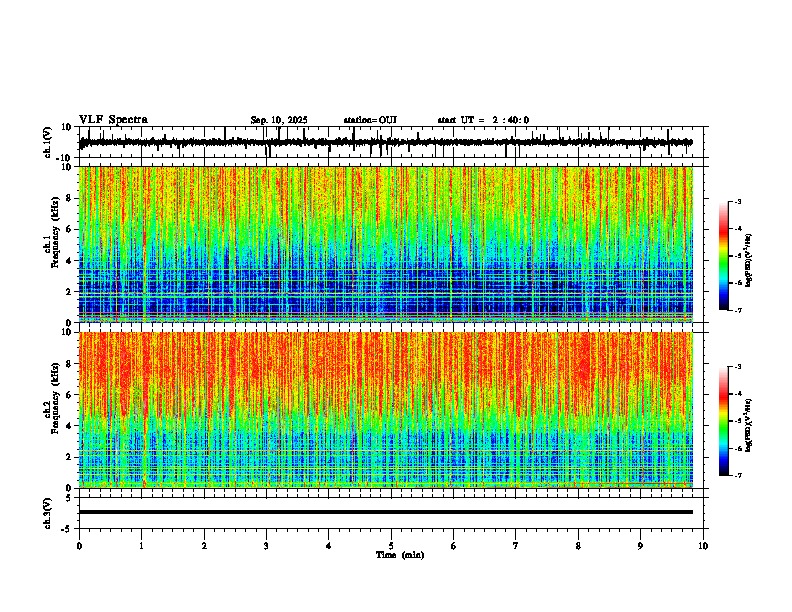Click the ch.2 spectrogram color bar
The width and height of the screenshot is (792, 612).
(x=724, y=421)
